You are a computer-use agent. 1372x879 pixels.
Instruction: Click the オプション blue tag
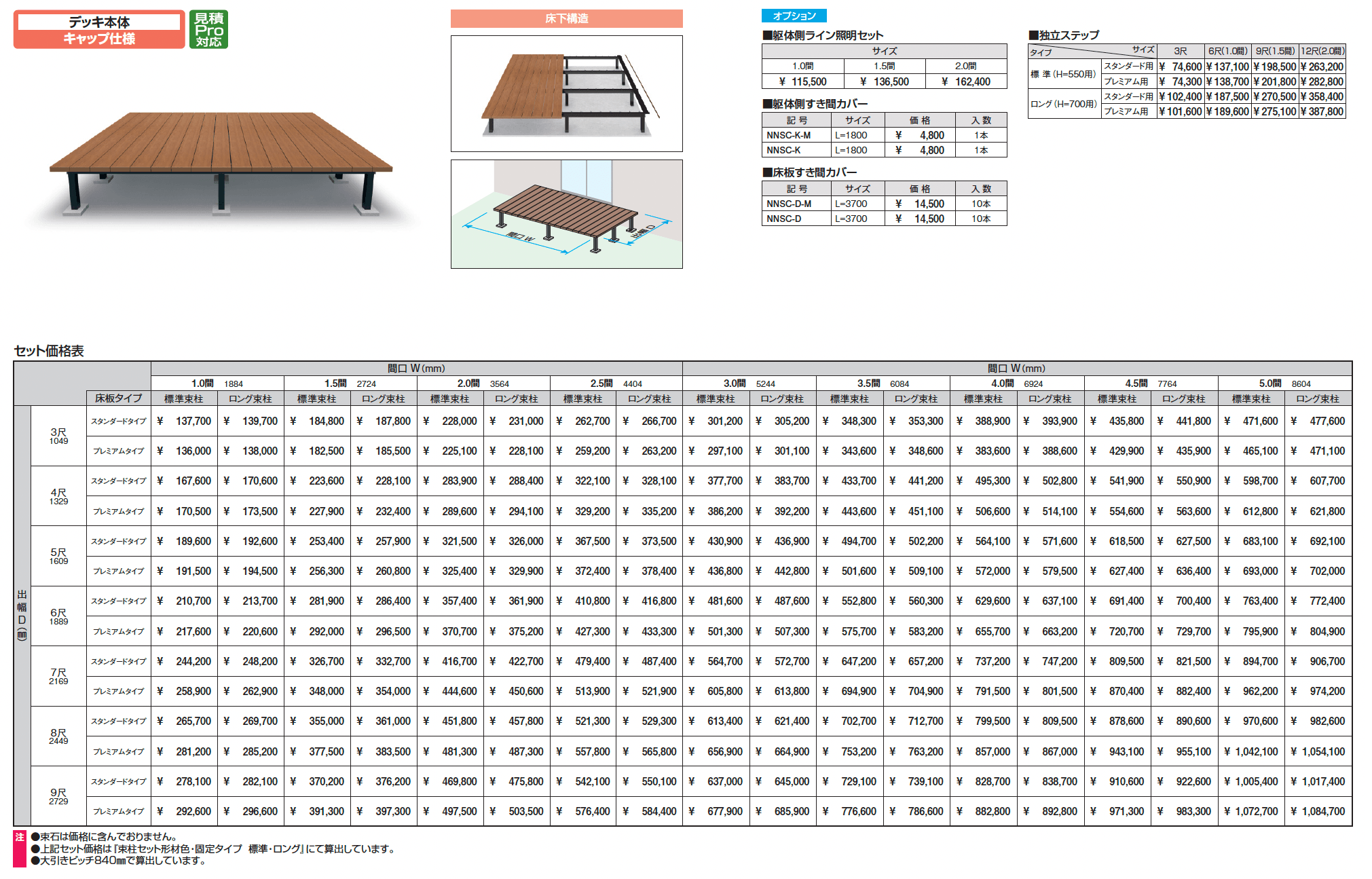click(x=794, y=16)
